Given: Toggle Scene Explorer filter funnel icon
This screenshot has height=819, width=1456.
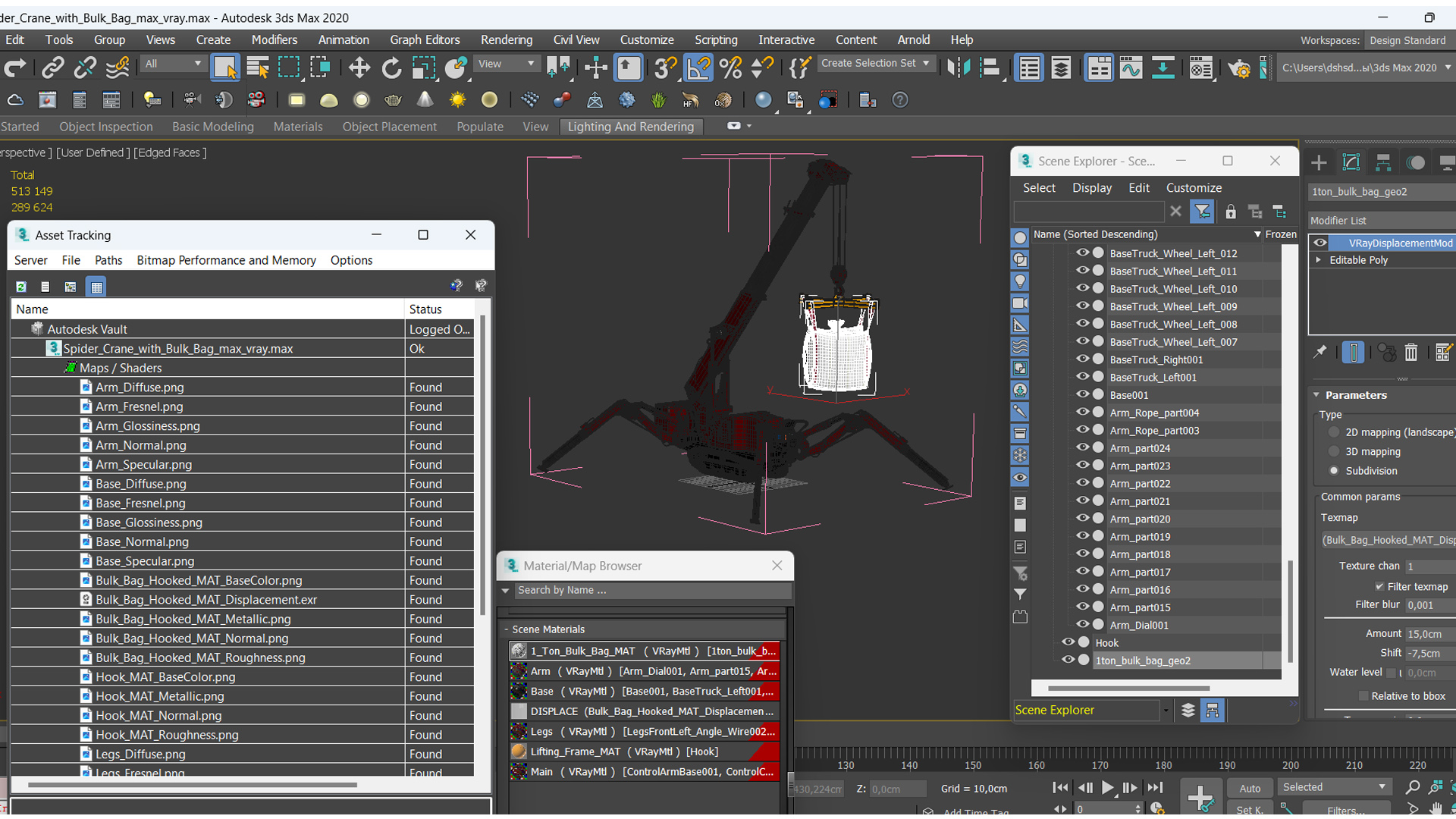Looking at the screenshot, I should [x=1202, y=212].
